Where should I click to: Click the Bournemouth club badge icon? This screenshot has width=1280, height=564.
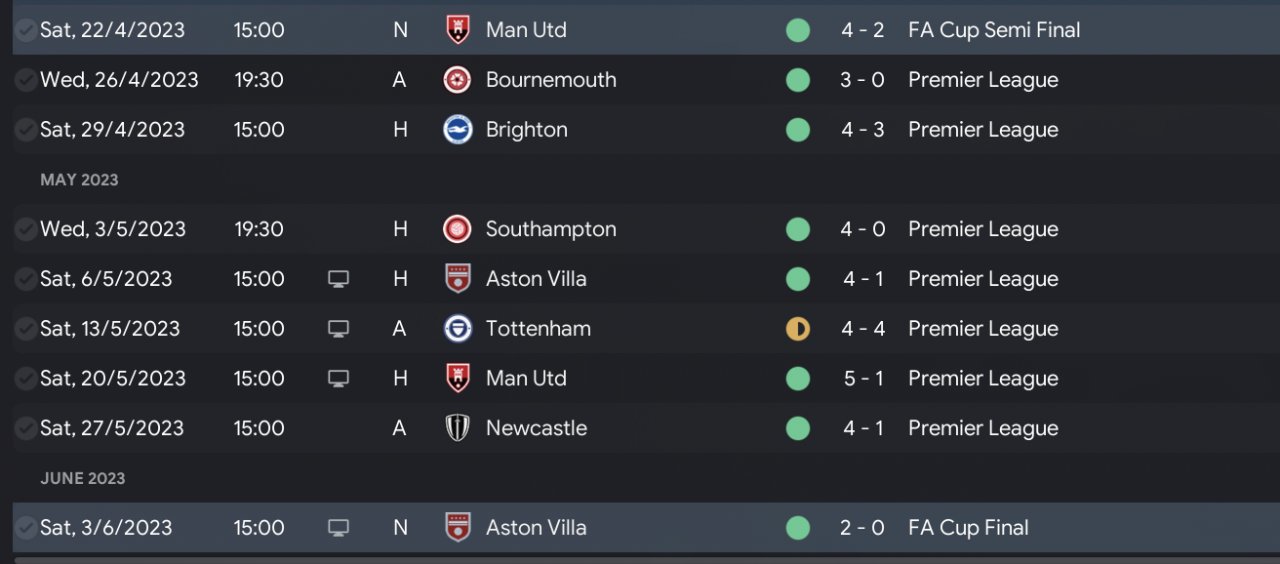tap(457, 80)
